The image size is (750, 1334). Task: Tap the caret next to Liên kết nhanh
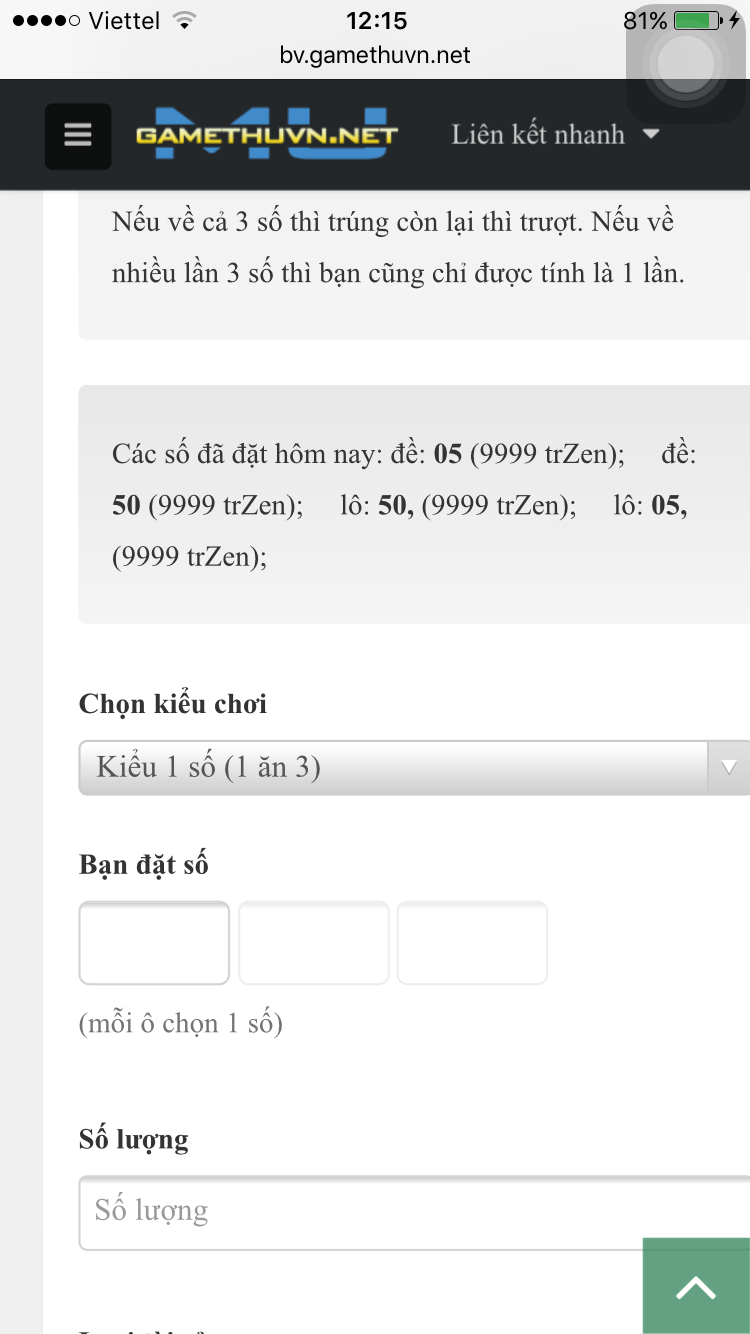pyautogui.click(x=651, y=134)
